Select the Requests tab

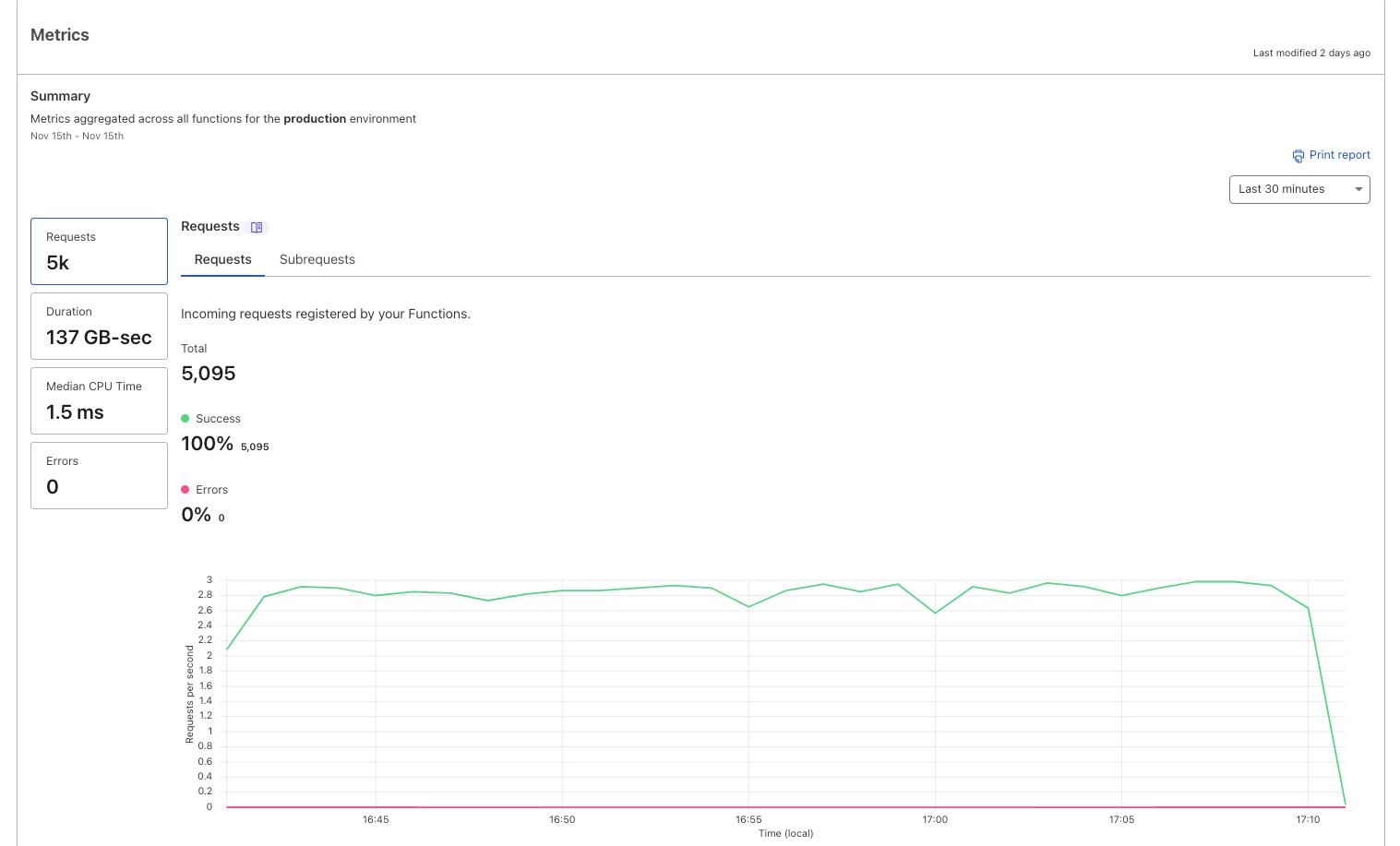click(222, 260)
